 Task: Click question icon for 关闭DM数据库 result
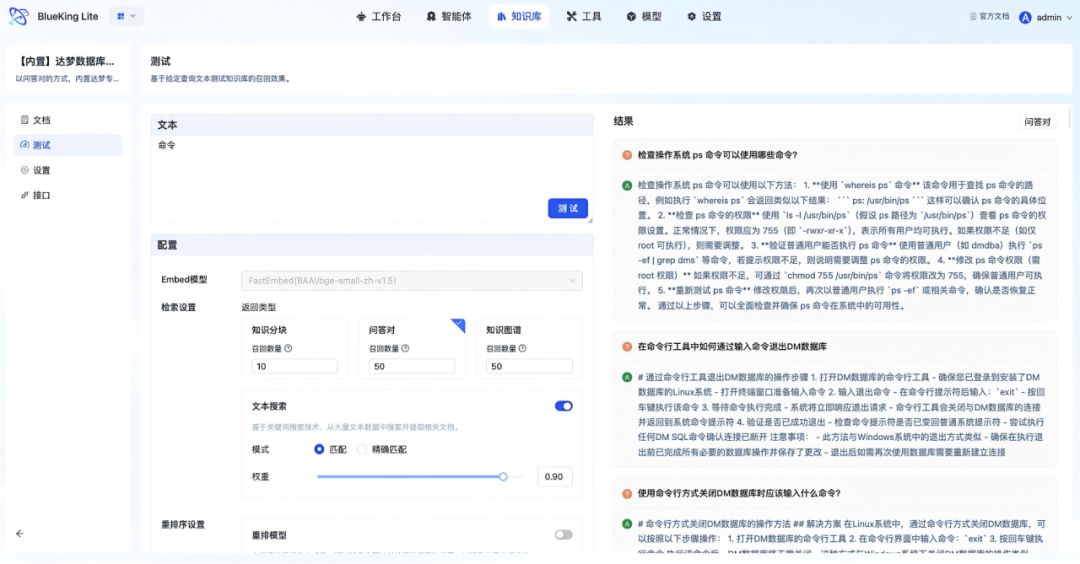(x=627, y=494)
